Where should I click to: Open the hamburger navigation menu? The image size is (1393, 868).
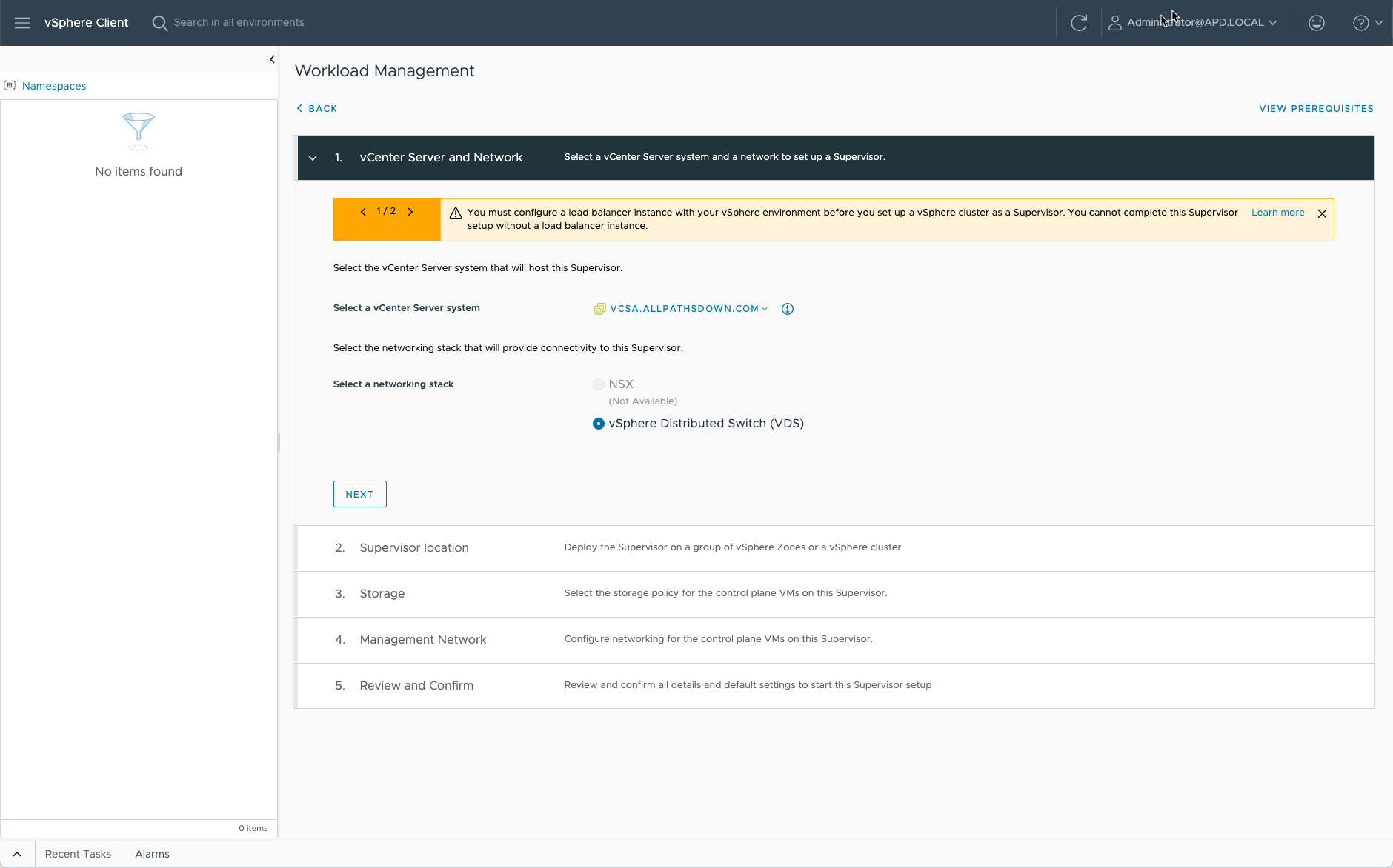(22, 23)
